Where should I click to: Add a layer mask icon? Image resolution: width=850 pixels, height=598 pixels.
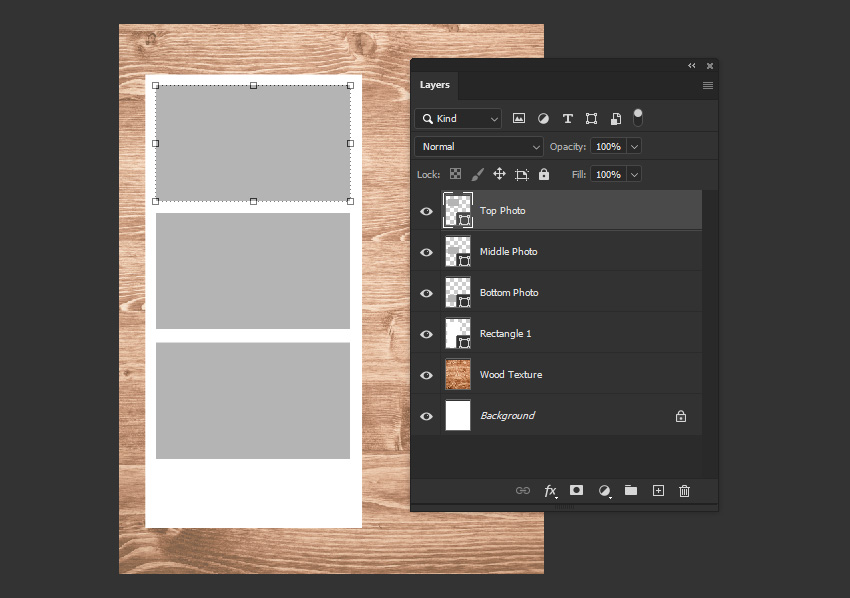576,490
